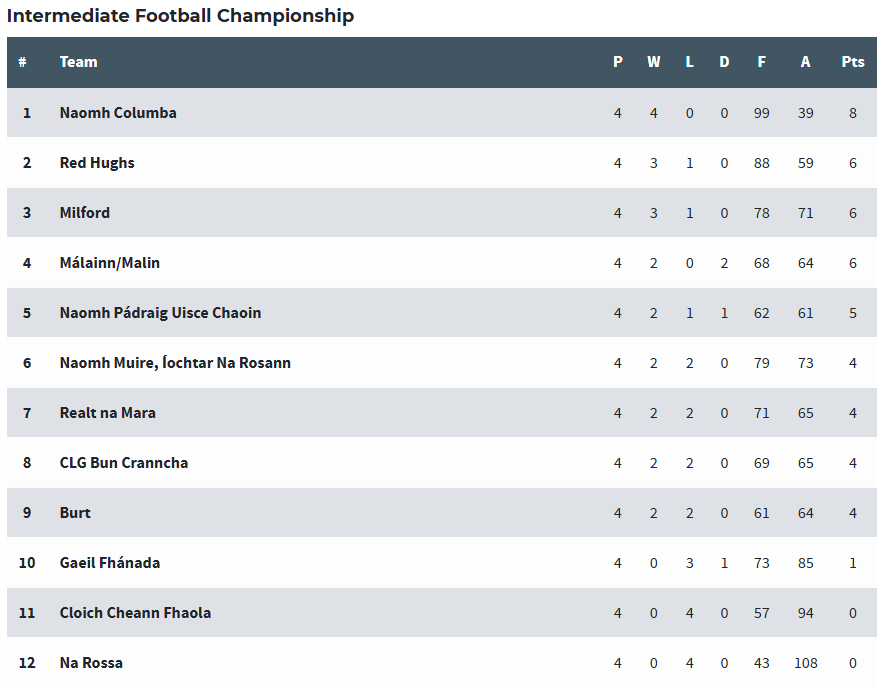This screenshot has width=883, height=687.
Task: Click the Intermediate Football Championship heading
Action: click(x=180, y=16)
